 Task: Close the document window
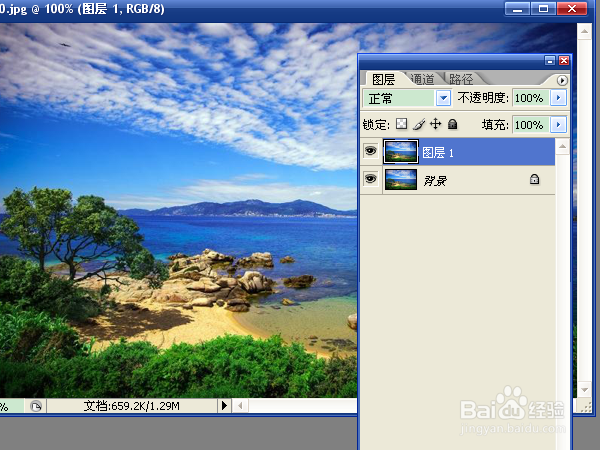(x=572, y=8)
